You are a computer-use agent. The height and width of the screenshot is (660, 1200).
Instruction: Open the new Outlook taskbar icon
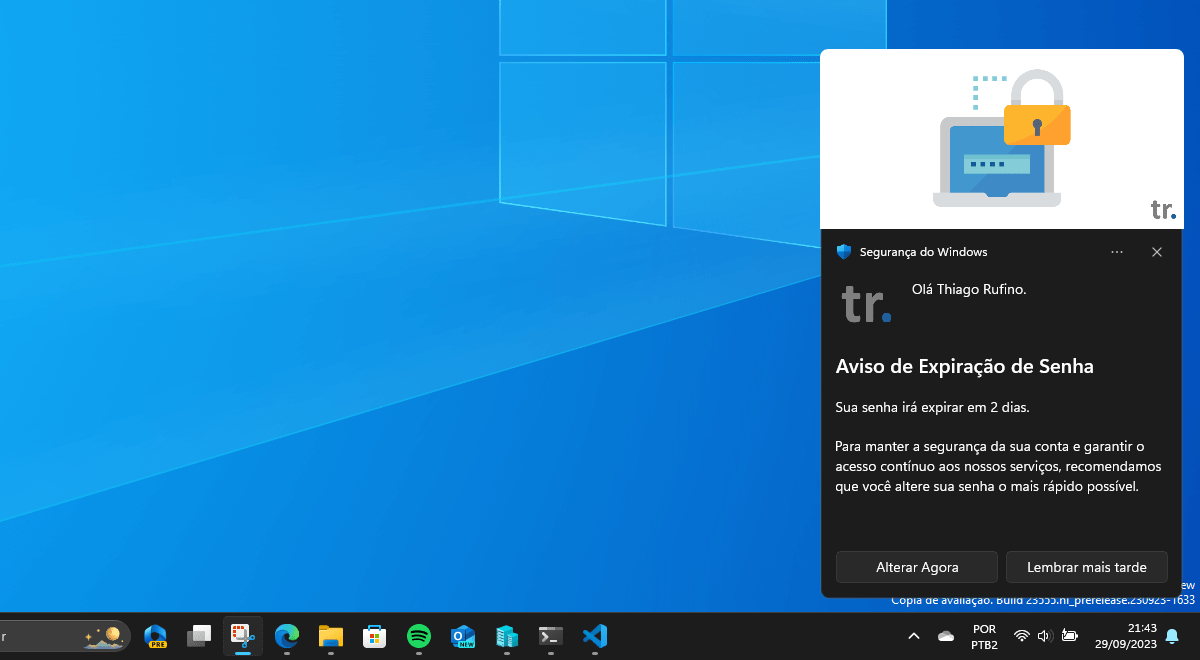pos(463,636)
